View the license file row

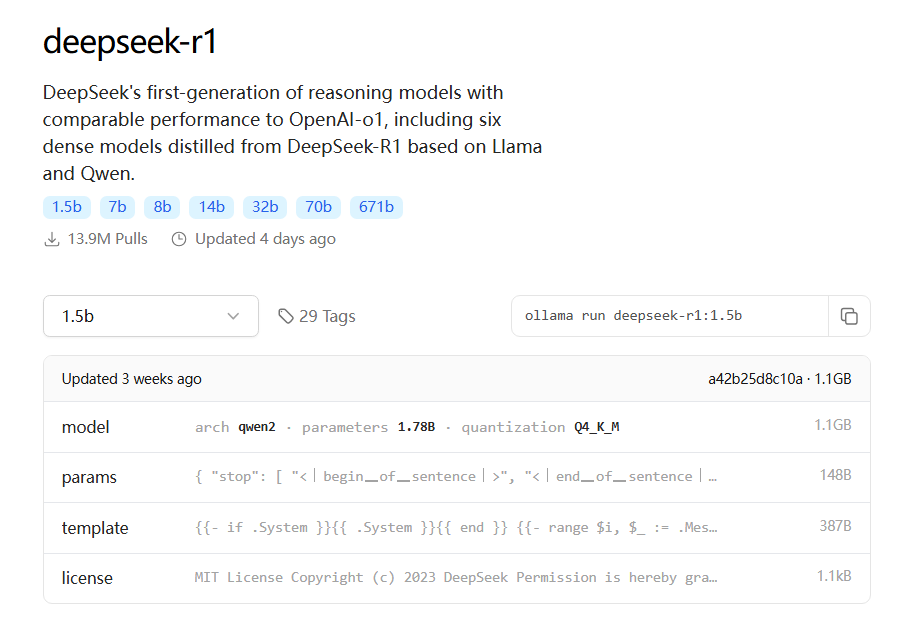(x=456, y=578)
